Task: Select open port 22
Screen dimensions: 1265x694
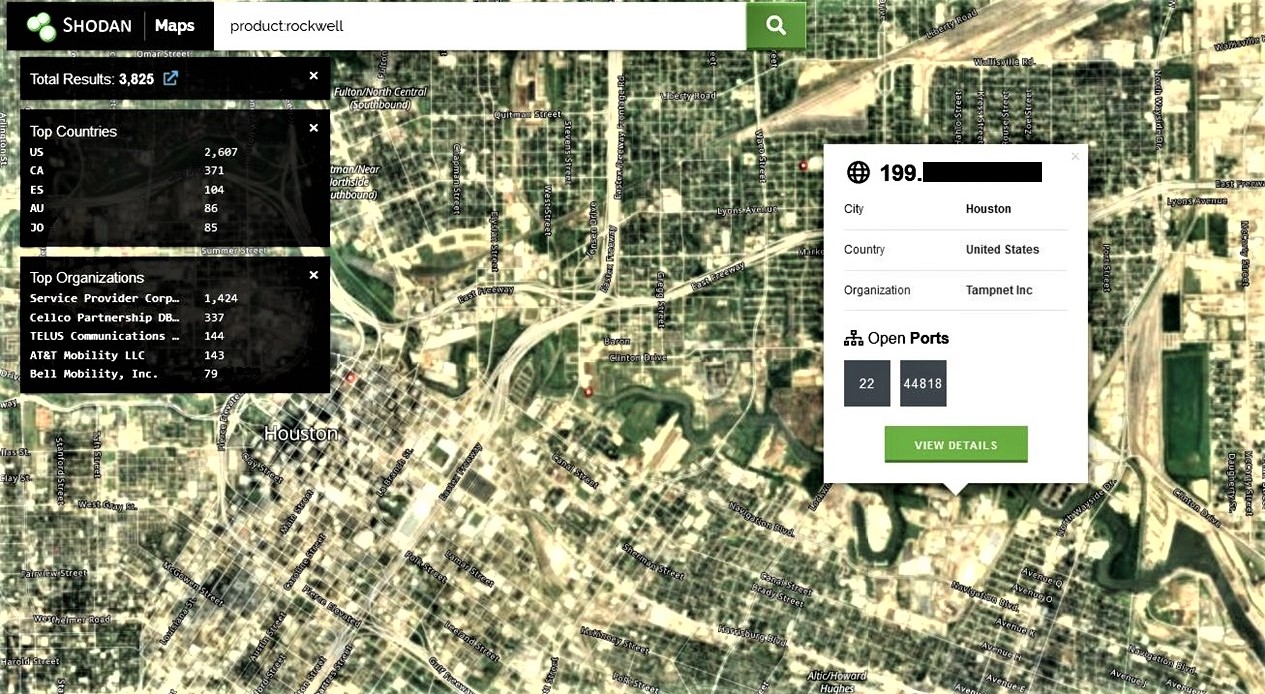Action: 867,383
